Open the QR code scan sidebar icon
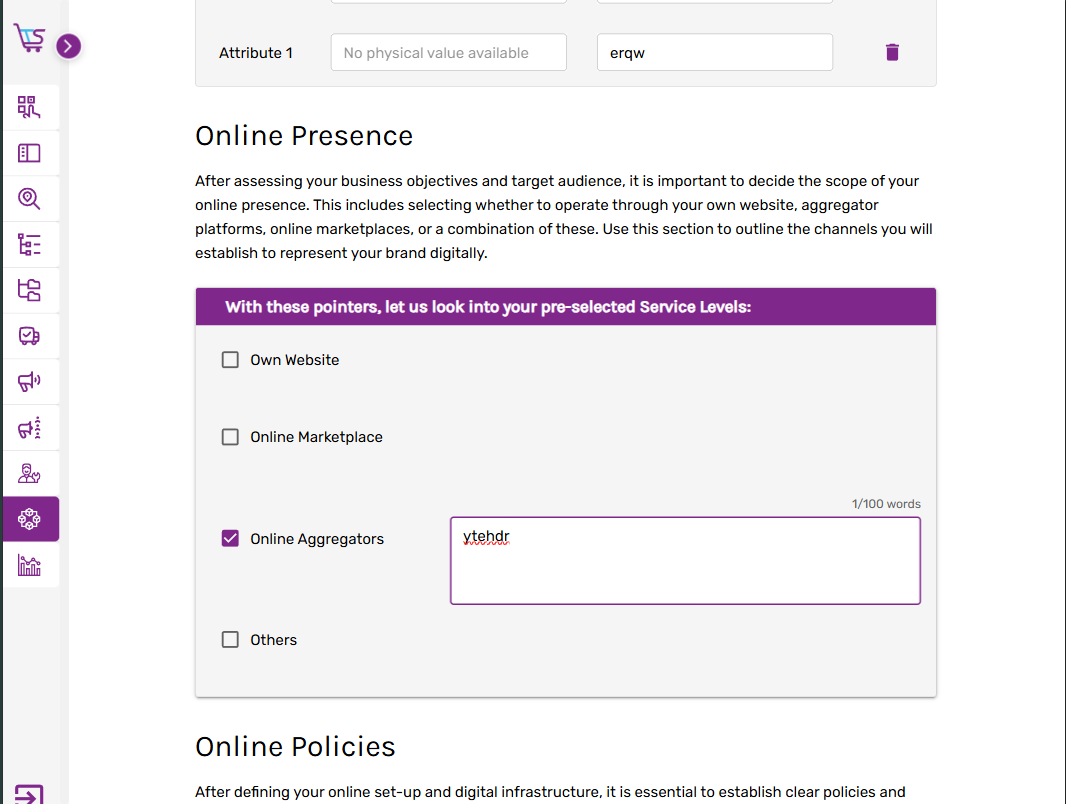 click(29, 108)
